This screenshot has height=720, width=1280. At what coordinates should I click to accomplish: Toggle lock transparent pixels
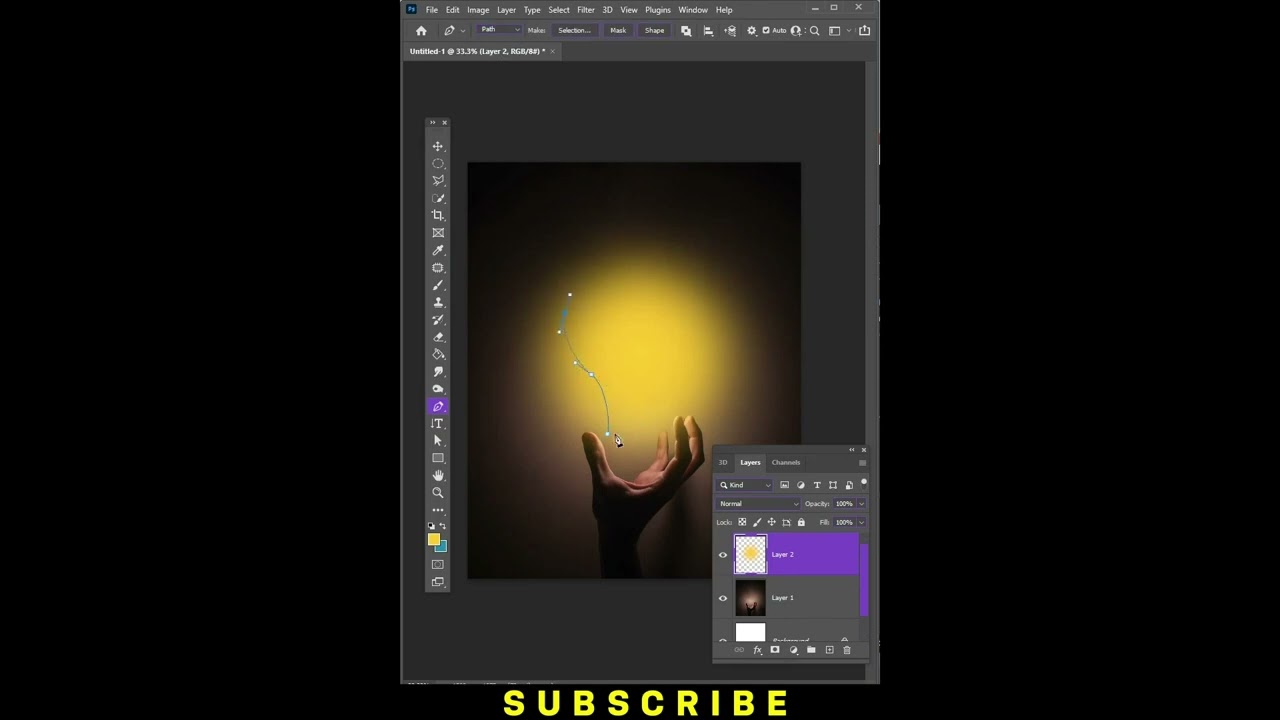point(742,522)
